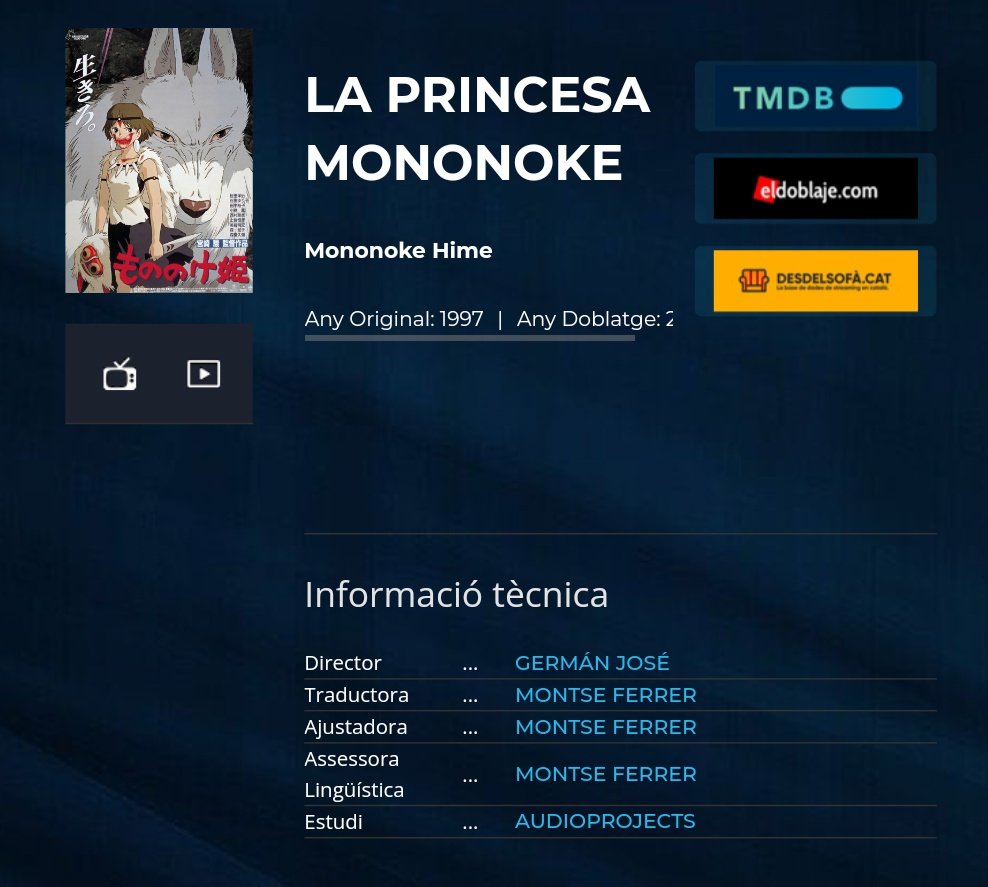
Task: Click the horizontal scrollbar under year info
Action: pos(469,338)
